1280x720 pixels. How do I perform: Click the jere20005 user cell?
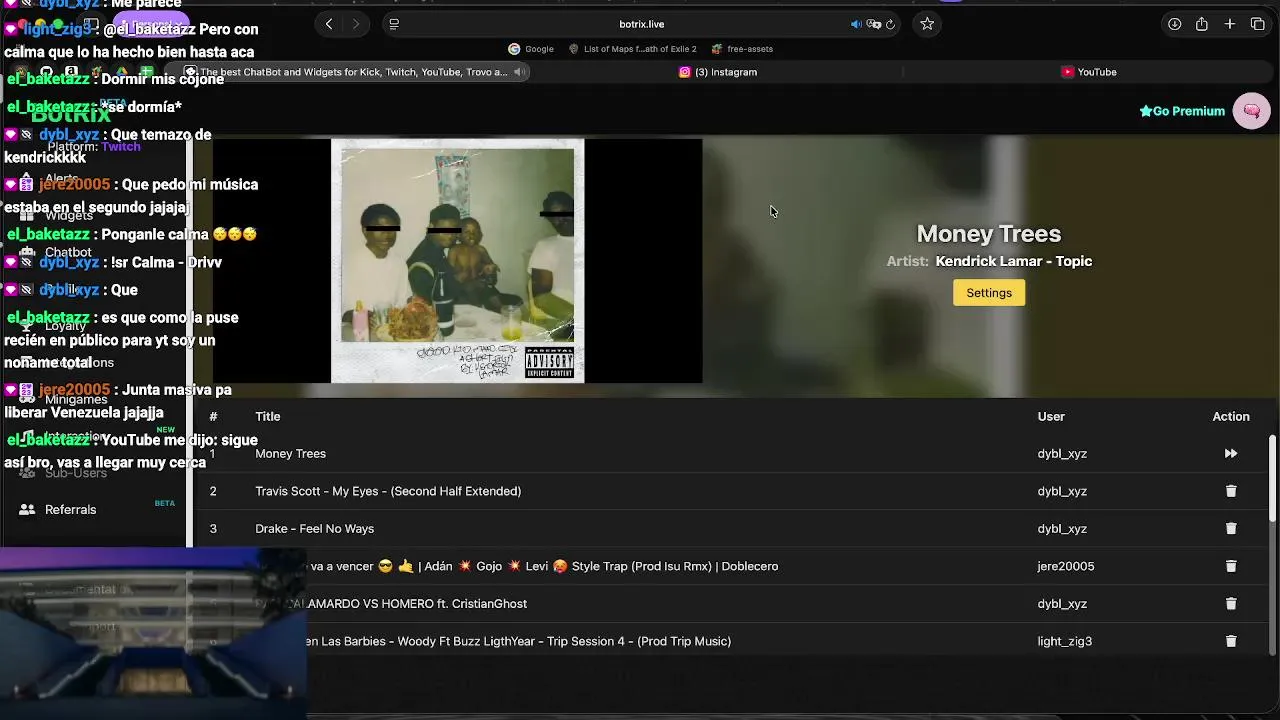(1066, 566)
